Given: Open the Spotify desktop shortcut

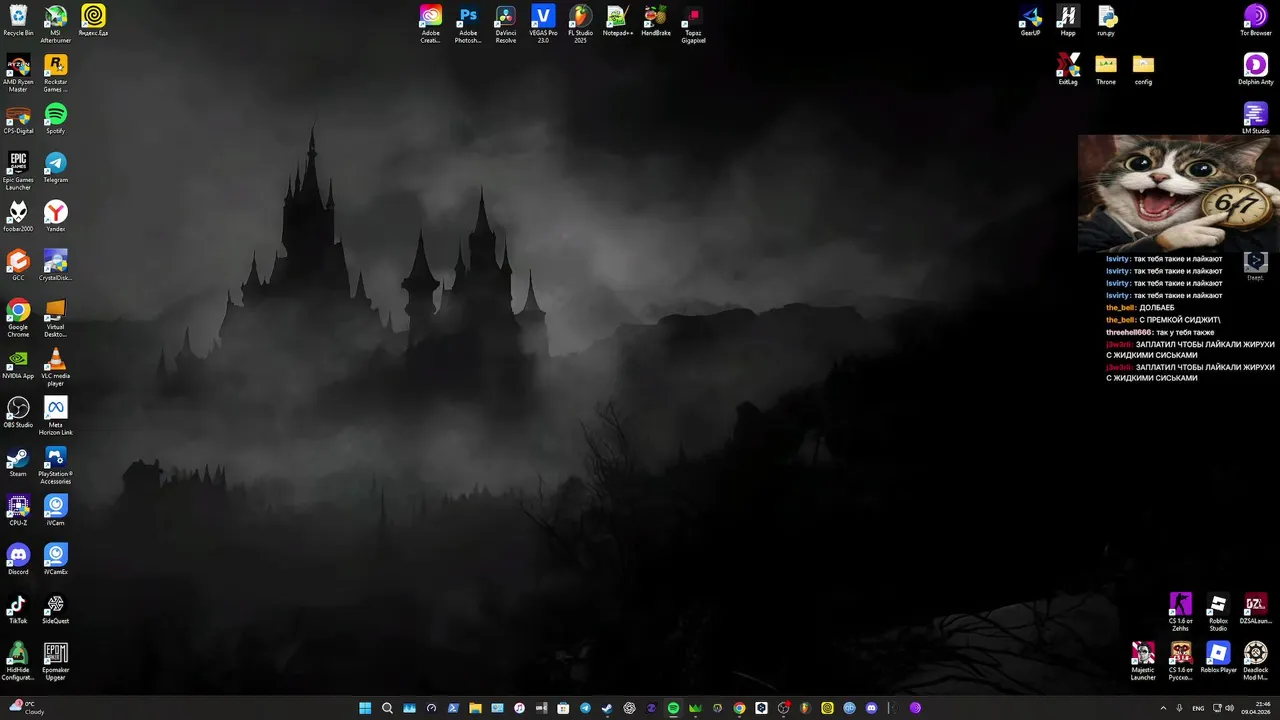Looking at the screenshot, I should tap(56, 118).
